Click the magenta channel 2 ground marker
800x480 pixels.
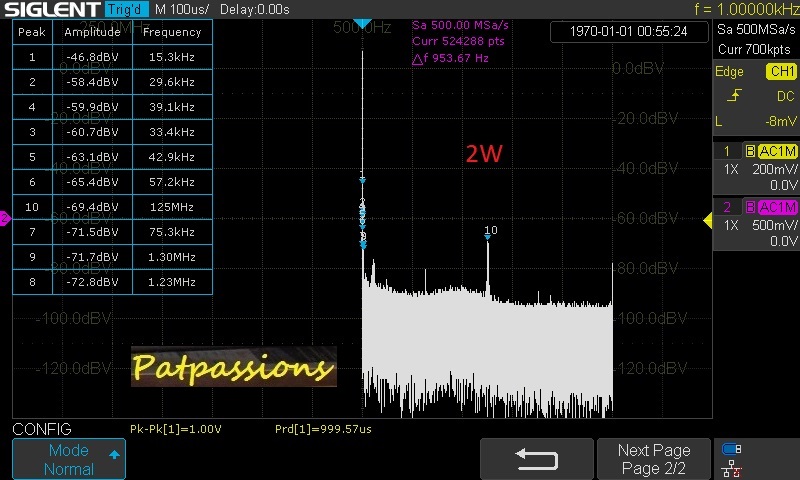(4, 218)
